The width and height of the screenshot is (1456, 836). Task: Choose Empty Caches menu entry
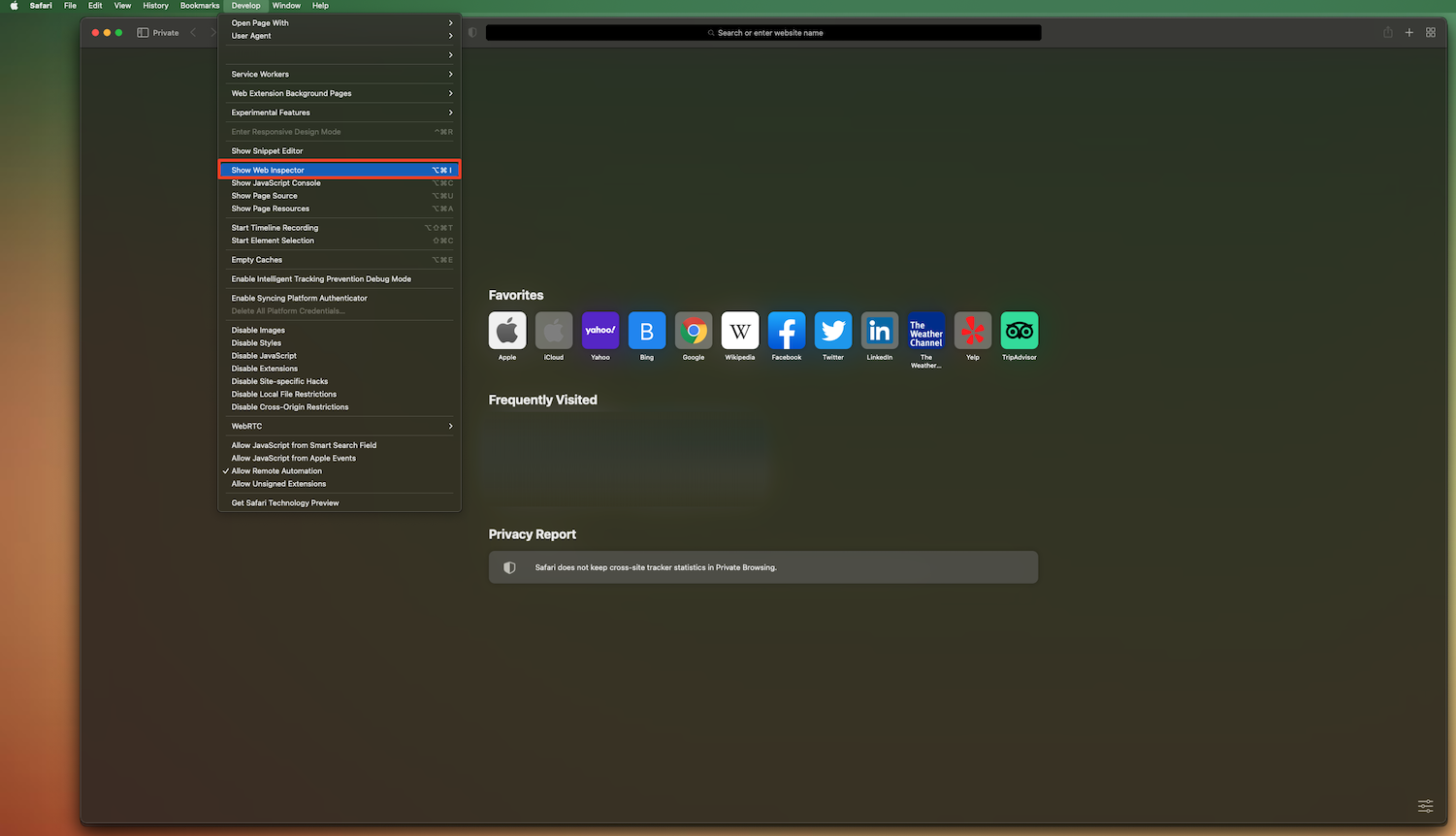point(257,260)
